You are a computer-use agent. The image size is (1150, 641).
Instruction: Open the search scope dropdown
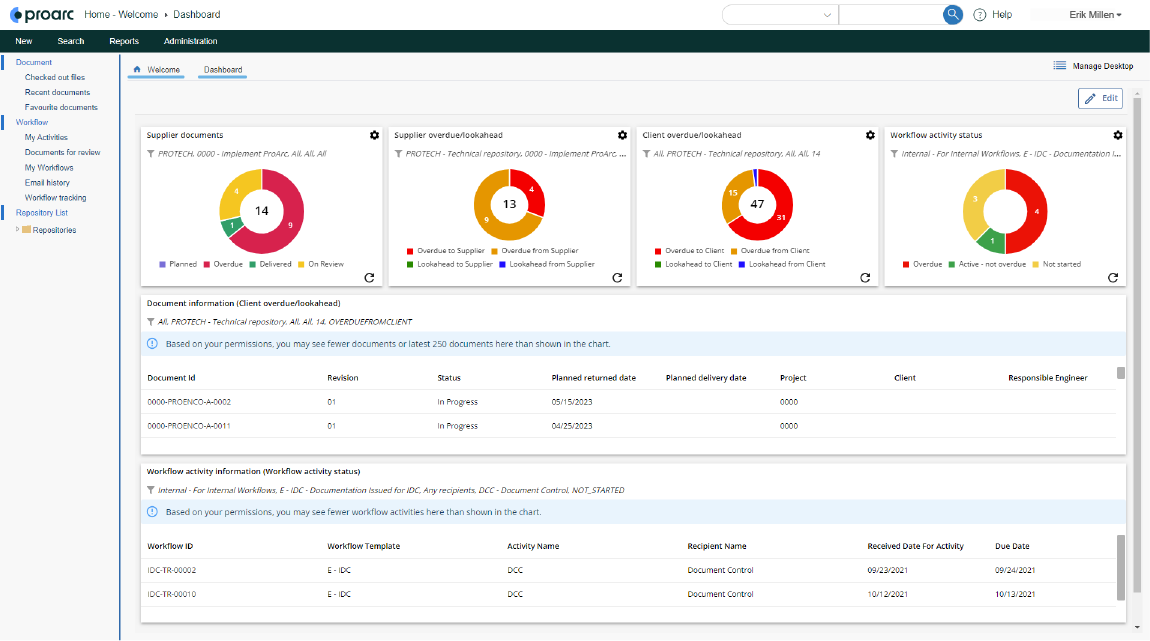tap(826, 14)
